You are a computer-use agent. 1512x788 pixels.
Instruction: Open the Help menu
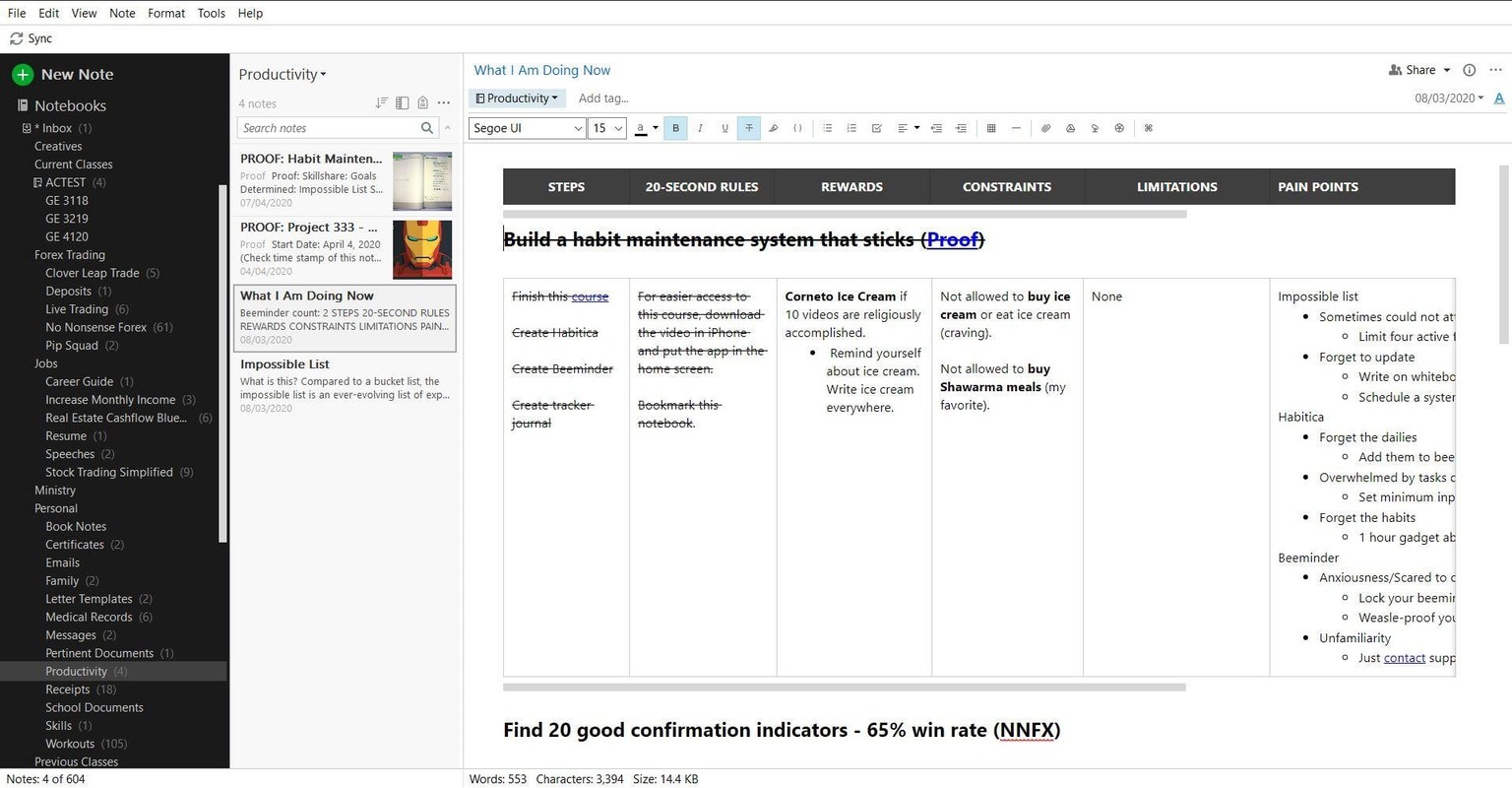click(x=250, y=13)
